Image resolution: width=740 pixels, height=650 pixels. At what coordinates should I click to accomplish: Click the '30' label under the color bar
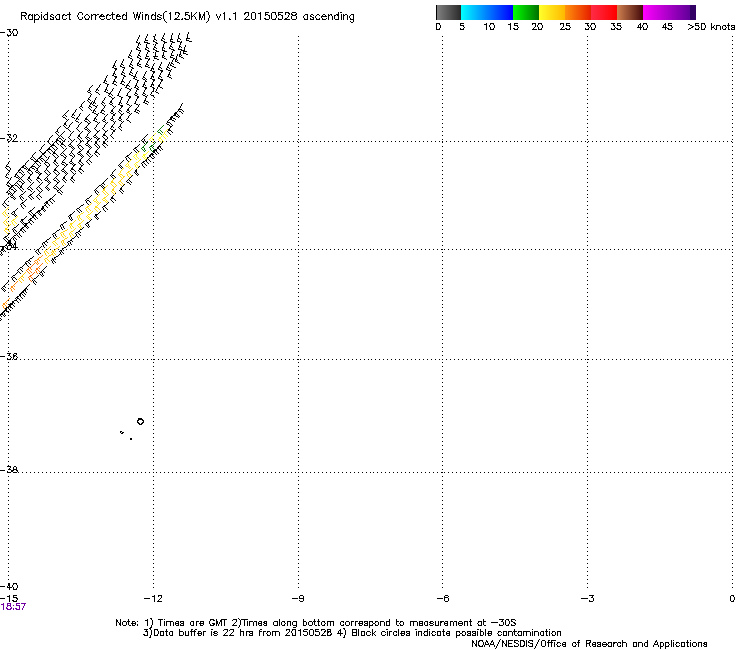[x=590, y=27]
